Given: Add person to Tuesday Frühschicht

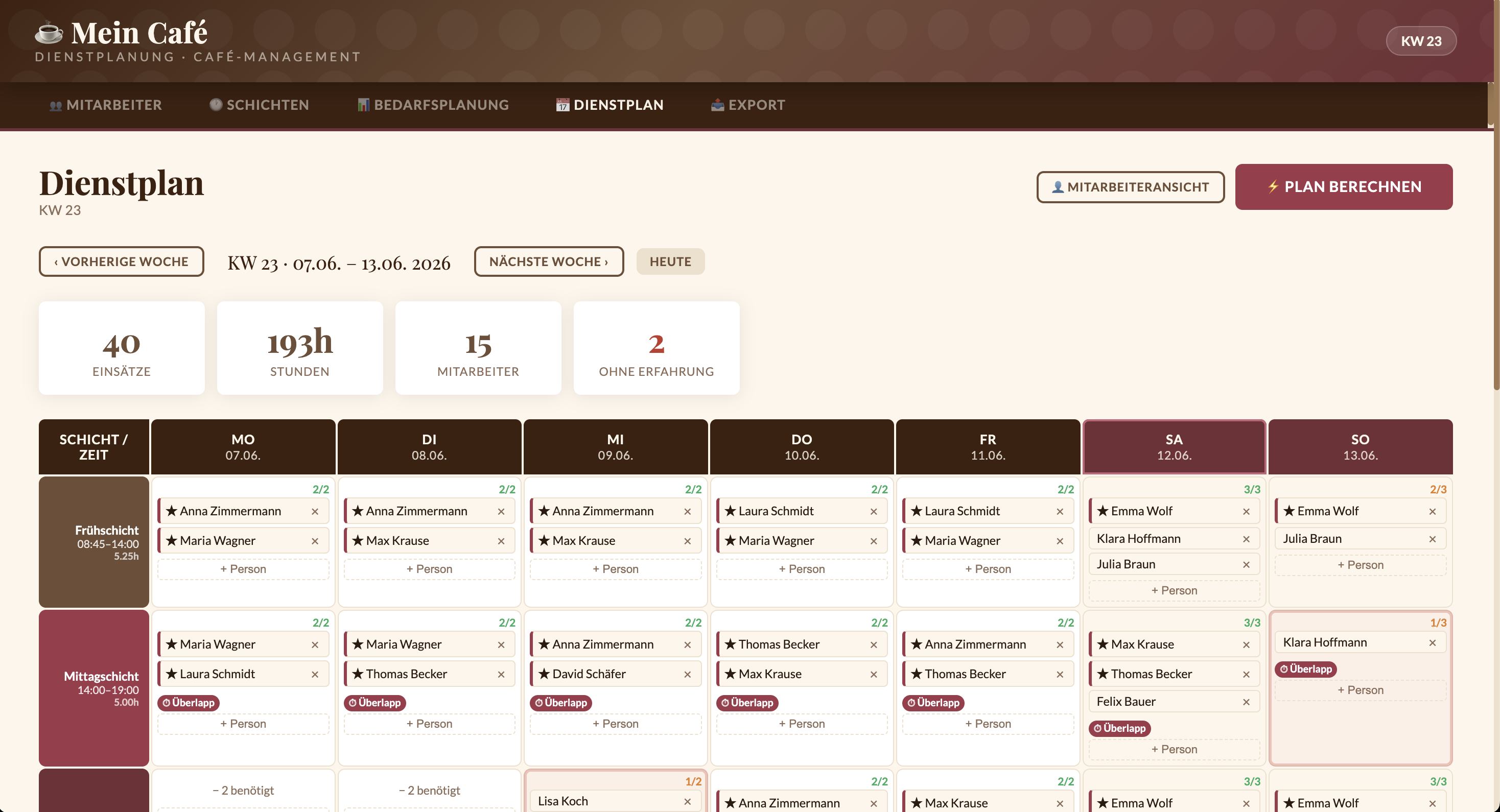Looking at the screenshot, I should [x=429, y=569].
